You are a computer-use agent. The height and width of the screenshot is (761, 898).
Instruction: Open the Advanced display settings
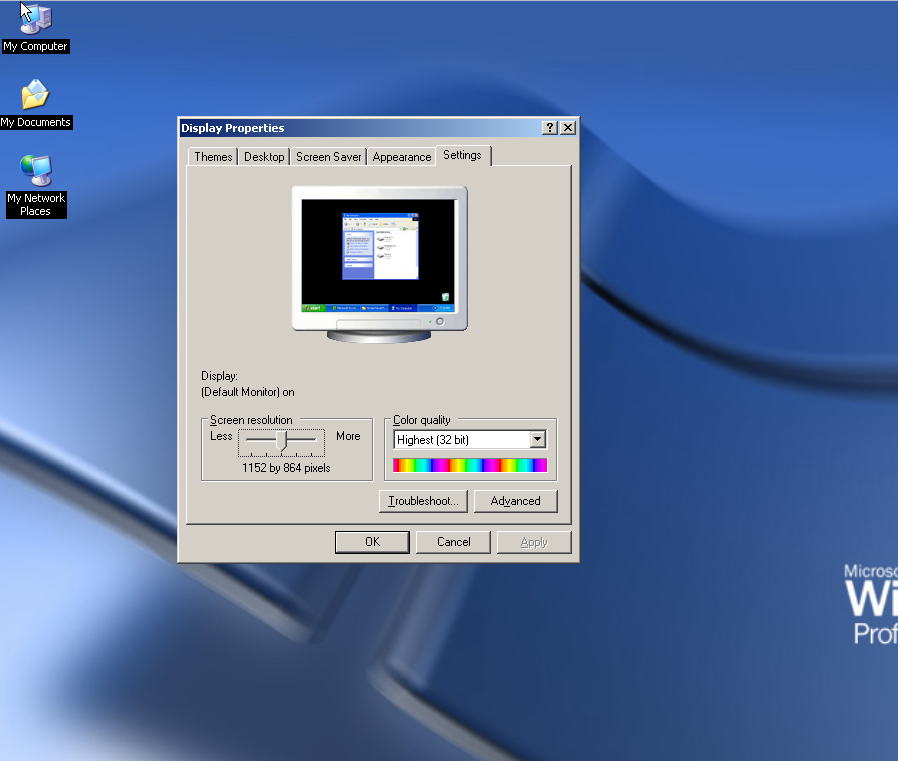[515, 501]
